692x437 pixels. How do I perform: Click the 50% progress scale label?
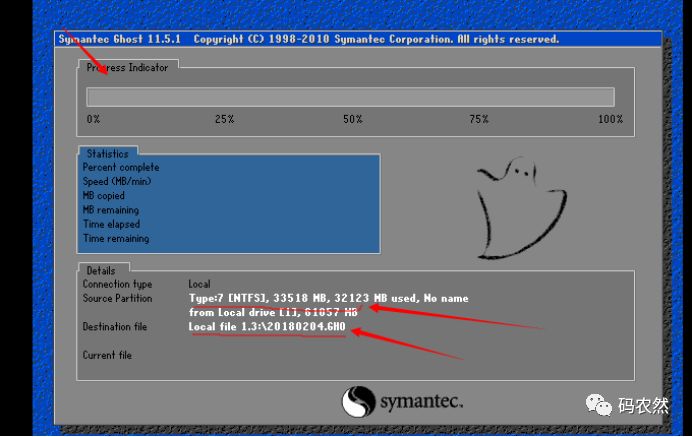[x=353, y=119]
